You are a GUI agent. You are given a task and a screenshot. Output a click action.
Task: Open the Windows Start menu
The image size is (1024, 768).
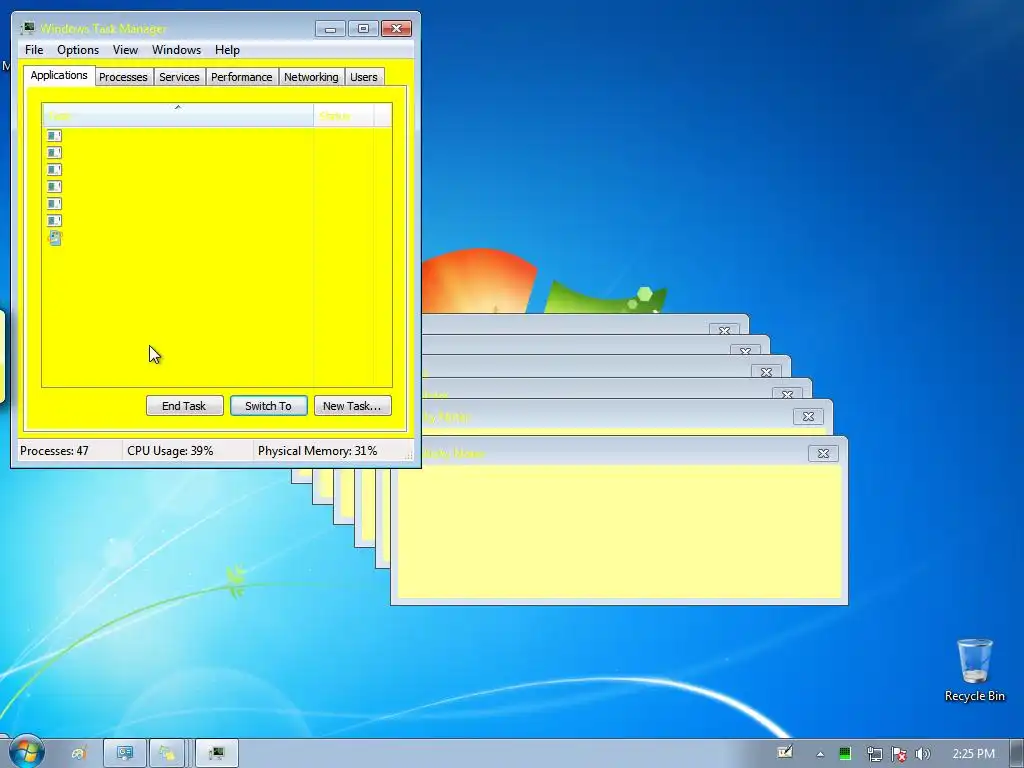26,751
